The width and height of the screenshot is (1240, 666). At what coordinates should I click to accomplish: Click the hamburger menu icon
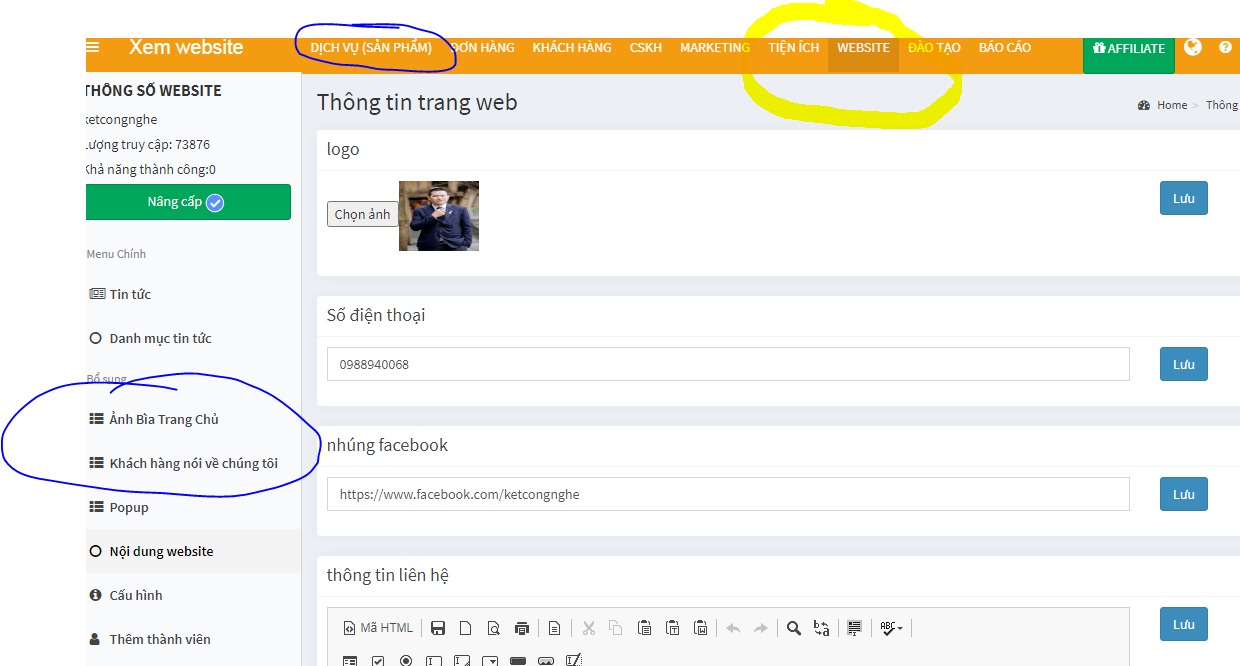(93, 47)
